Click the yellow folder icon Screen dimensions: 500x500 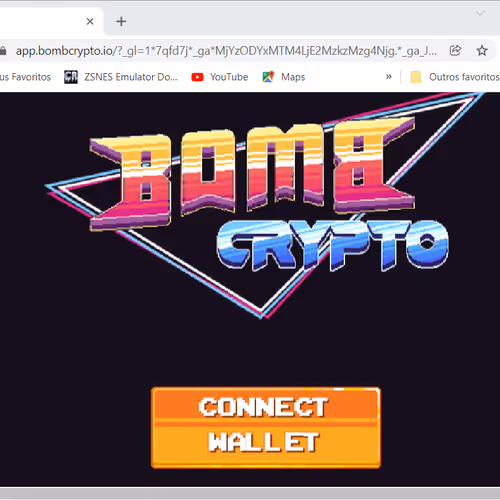click(416, 77)
